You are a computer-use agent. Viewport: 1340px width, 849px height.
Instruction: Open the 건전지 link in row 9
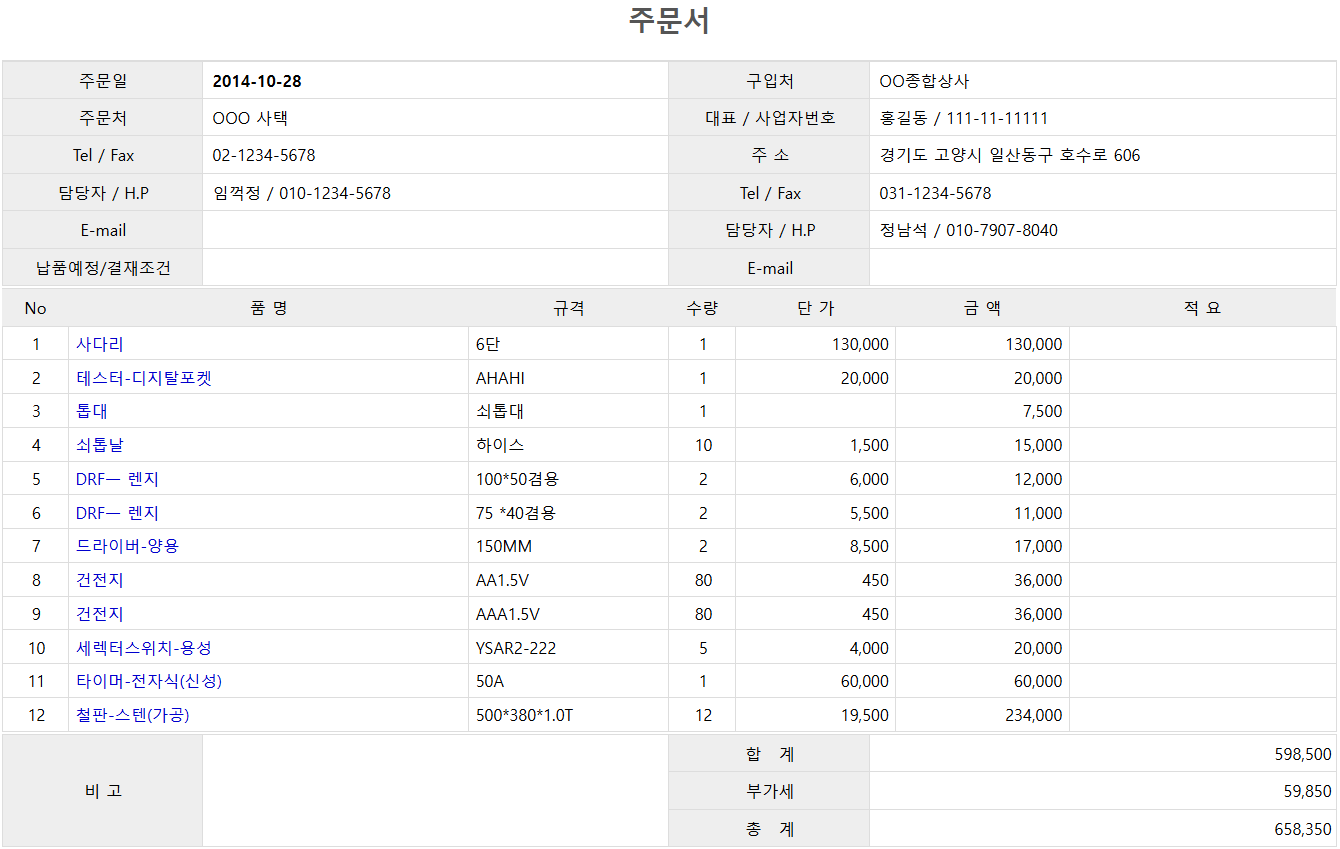pos(100,614)
